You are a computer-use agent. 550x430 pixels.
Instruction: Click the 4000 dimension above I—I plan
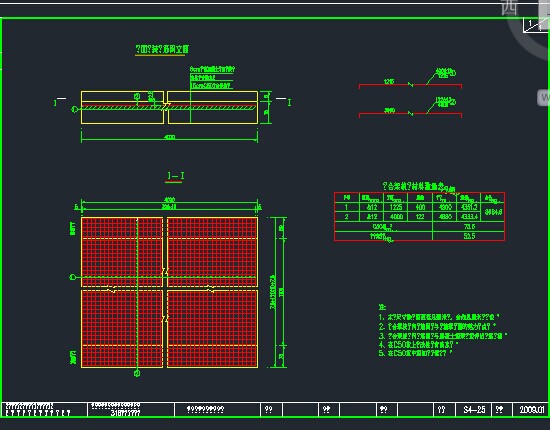click(x=169, y=200)
